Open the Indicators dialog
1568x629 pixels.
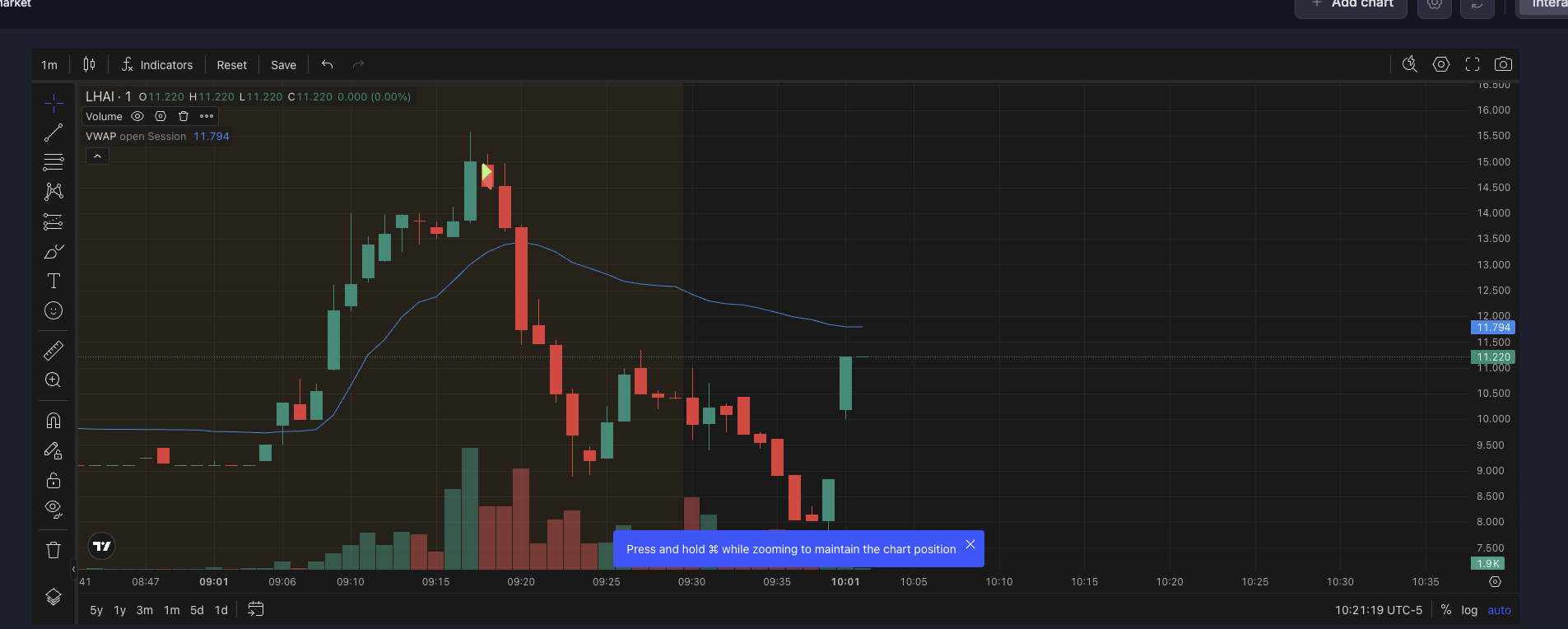click(157, 65)
